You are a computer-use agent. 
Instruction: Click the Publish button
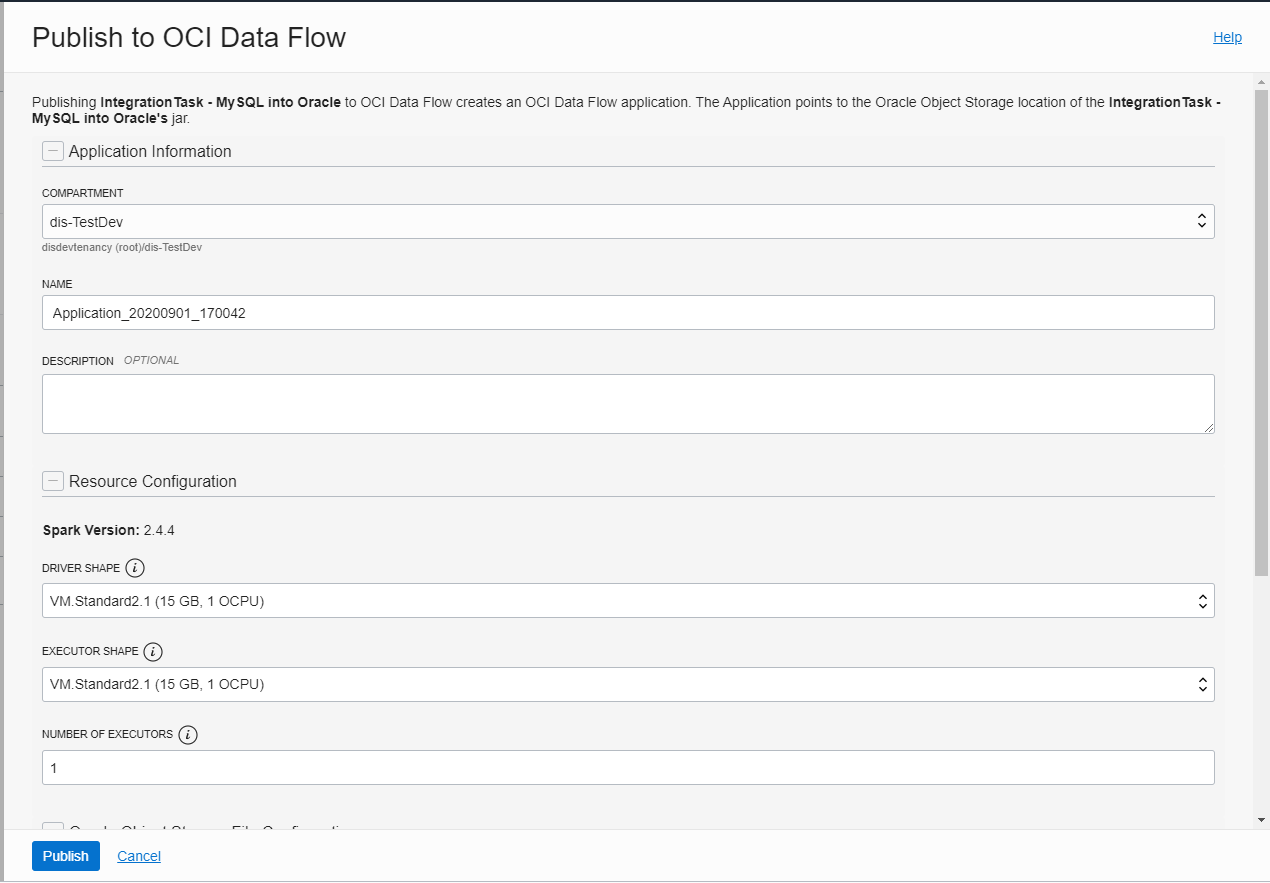pyautogui.click(x=65, y=856)
